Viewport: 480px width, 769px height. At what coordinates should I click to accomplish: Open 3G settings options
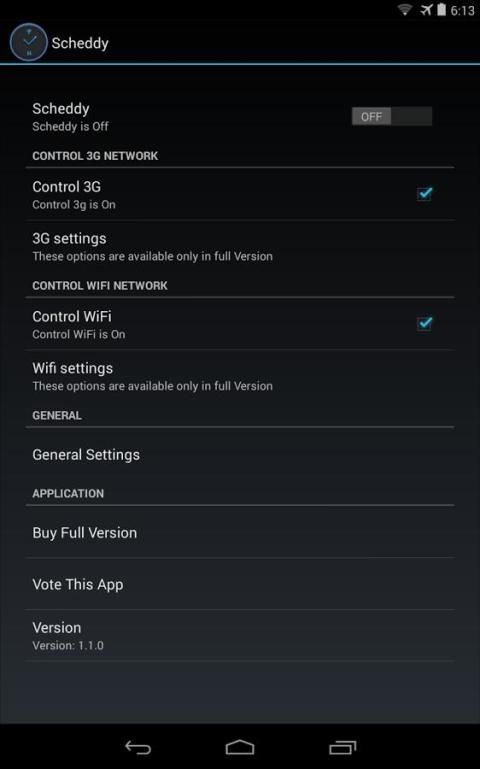click(240, 246)
